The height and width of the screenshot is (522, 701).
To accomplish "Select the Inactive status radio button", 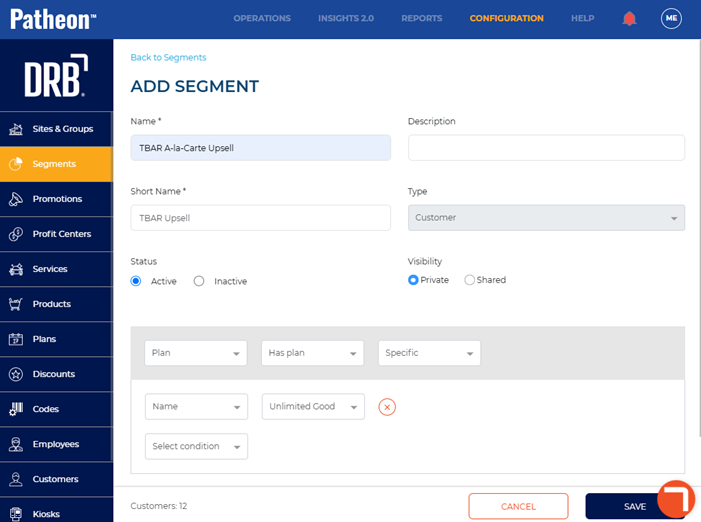I will [x=199, y=281].
